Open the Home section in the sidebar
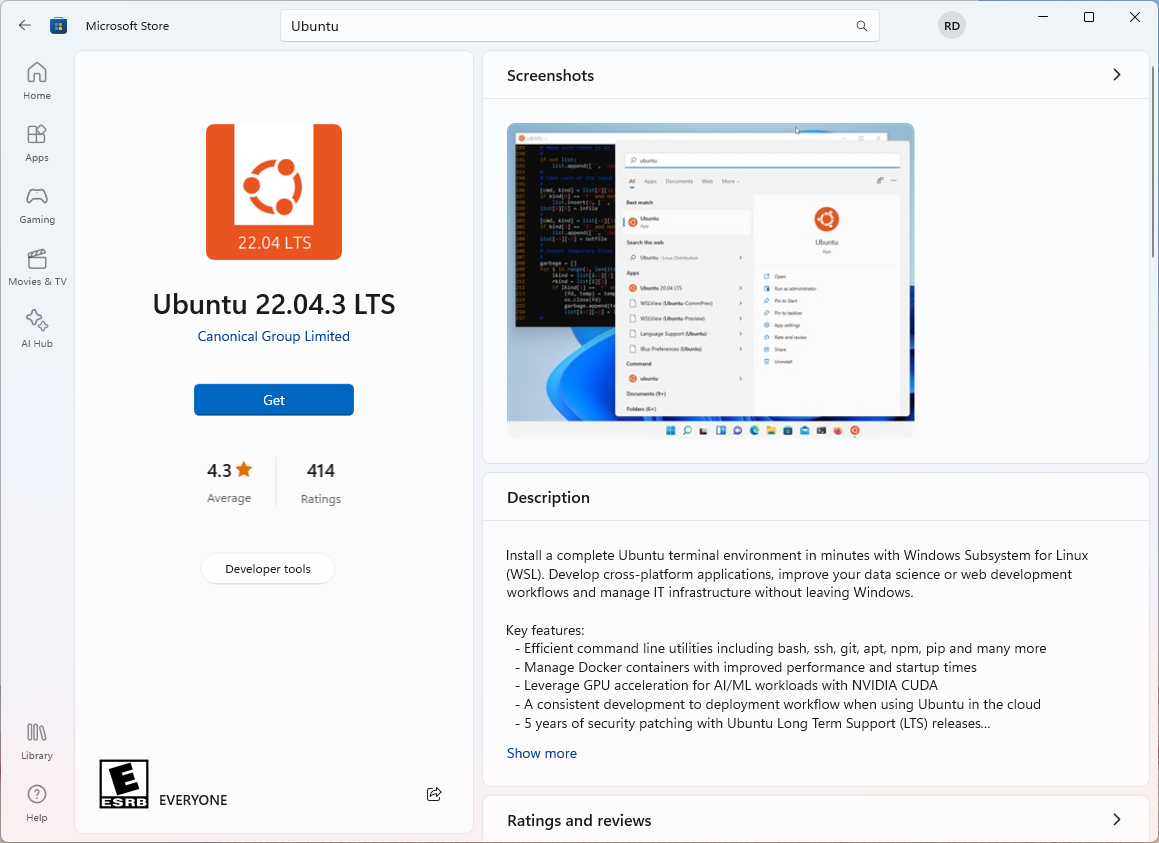Image resolution: width=1159 pixels, height=843 pixels. click(x=36, y=80)
